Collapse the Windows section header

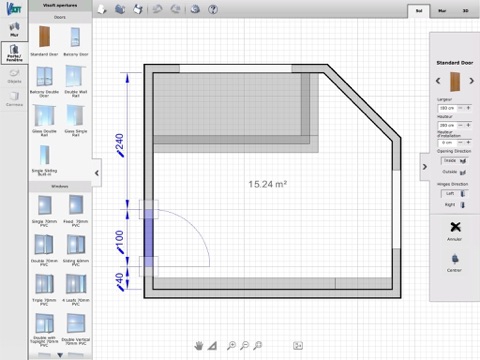click(x=60, y=186)
